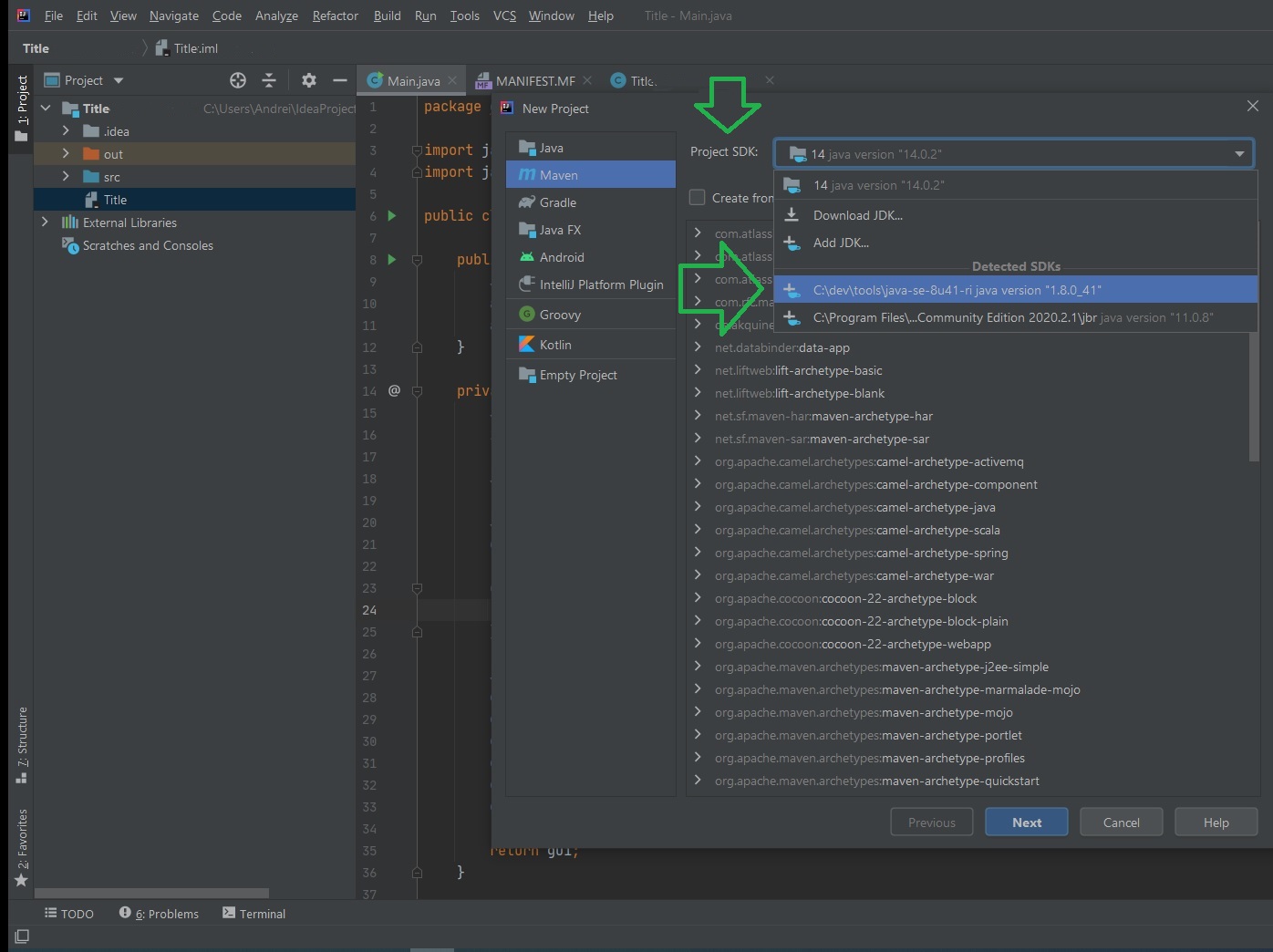Screen dimensions: 1273x952
Task: Open the Refactor menu
Action: 335,16
